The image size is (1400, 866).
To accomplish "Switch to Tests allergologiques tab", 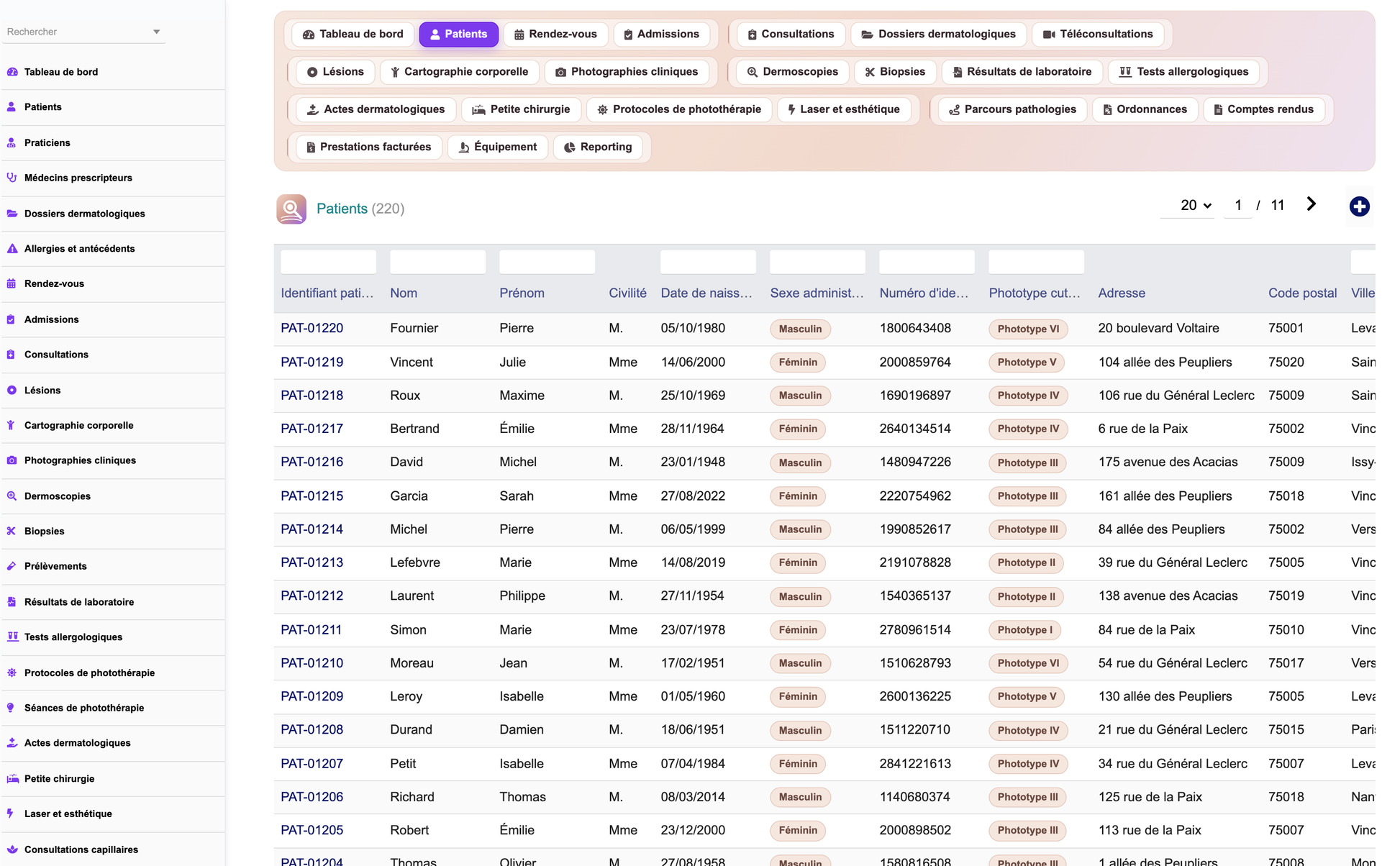I will (1183, 72).
